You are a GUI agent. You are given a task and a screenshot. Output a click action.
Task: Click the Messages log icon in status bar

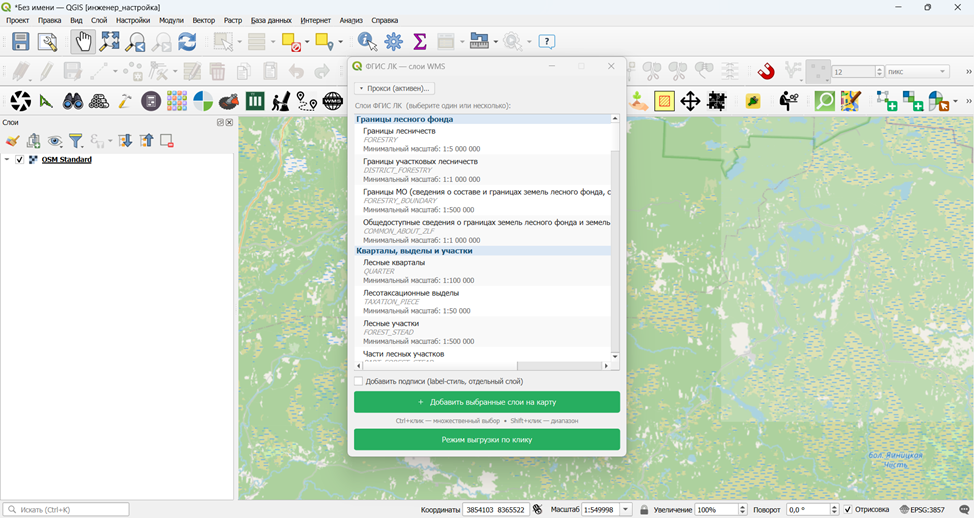(x=964, y=509)
